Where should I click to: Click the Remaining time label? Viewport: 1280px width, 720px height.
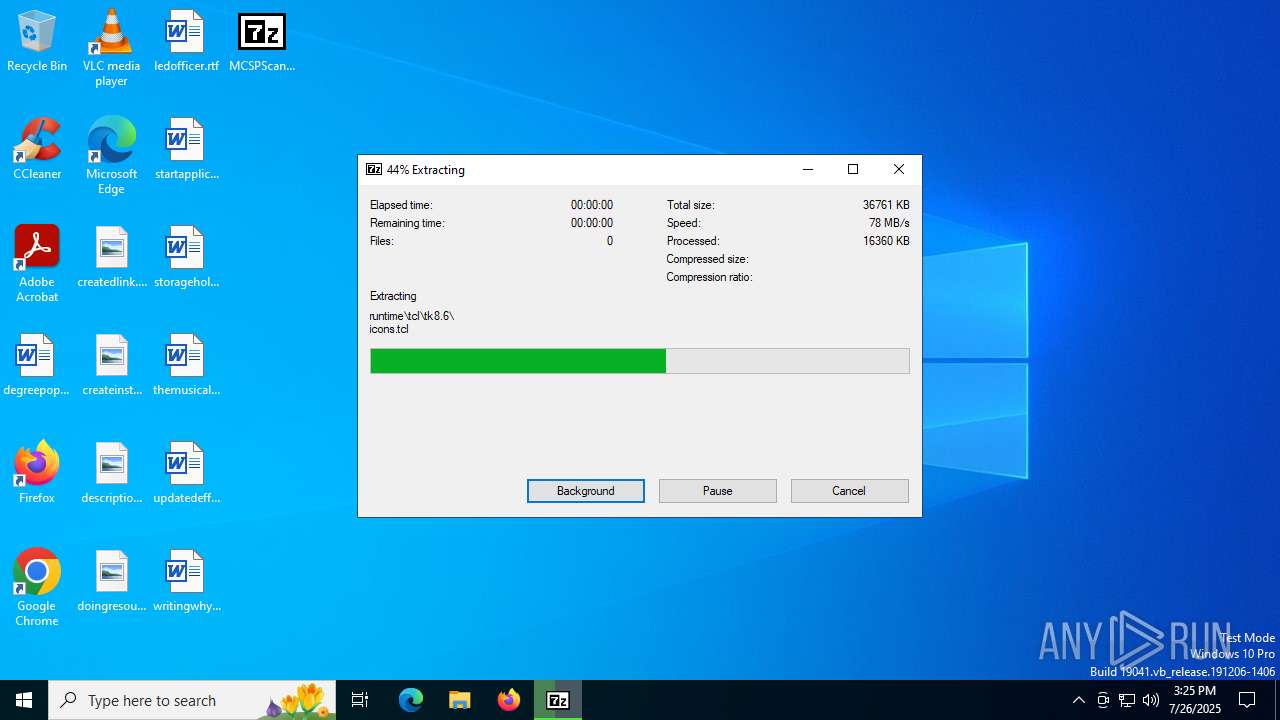coord(407,223)
